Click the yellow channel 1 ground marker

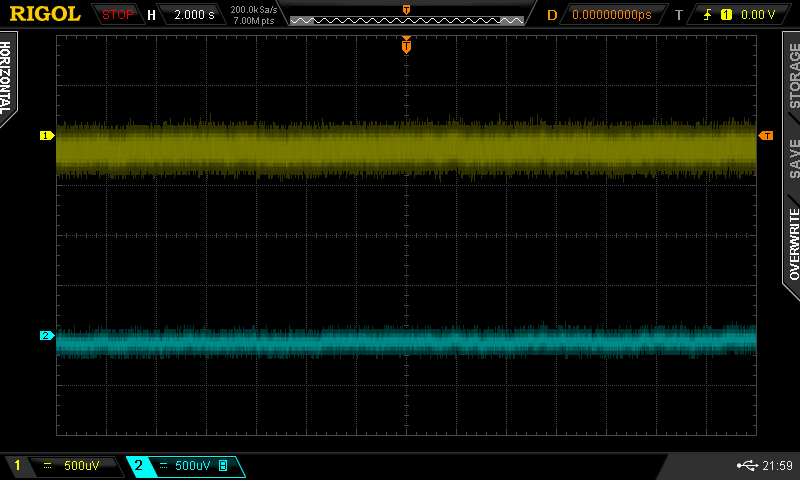(45, 135)
